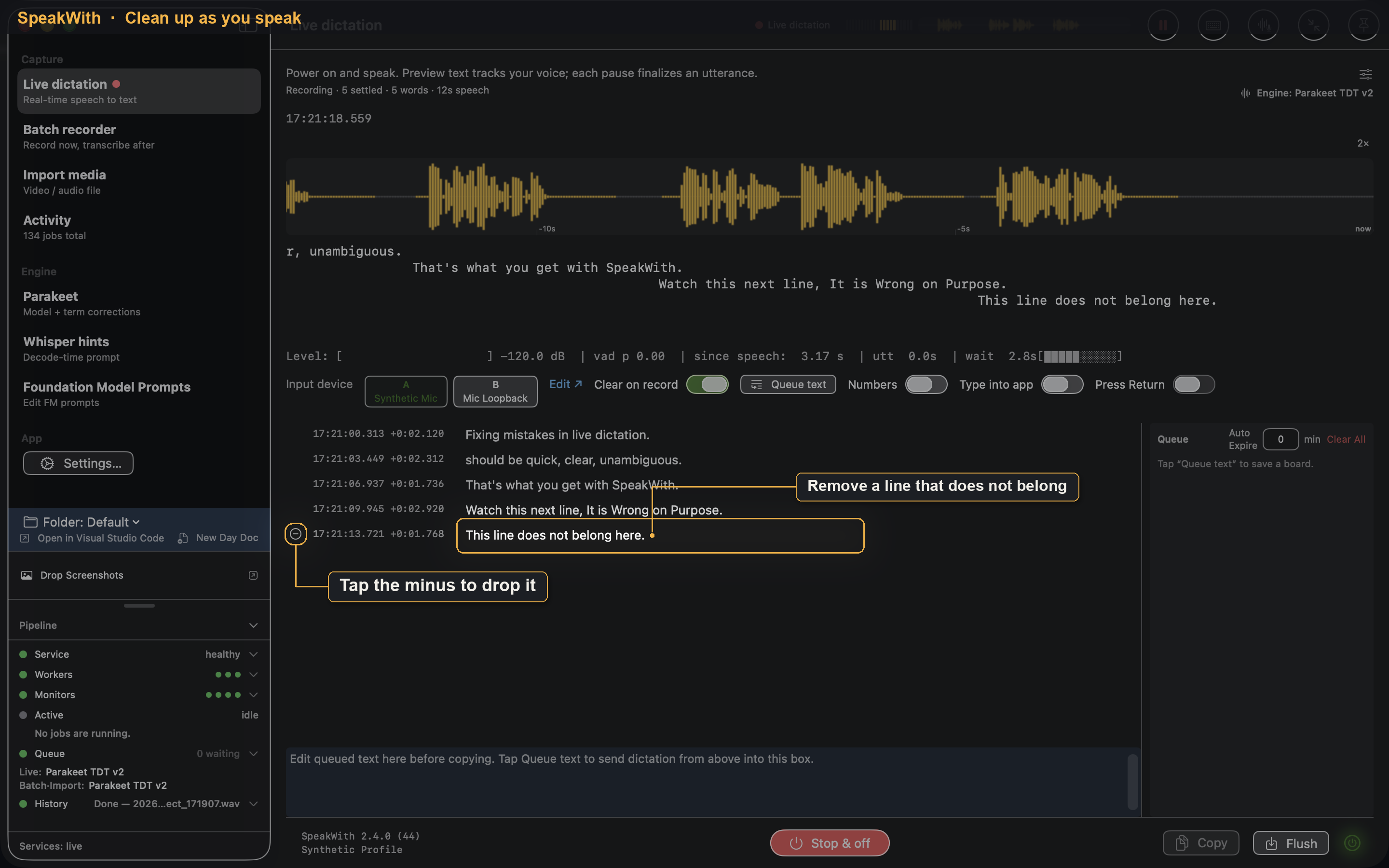Viewport: 1389px width, 868px height.
Task: Enable the Press Return switch
Action: pos(1194,385)
